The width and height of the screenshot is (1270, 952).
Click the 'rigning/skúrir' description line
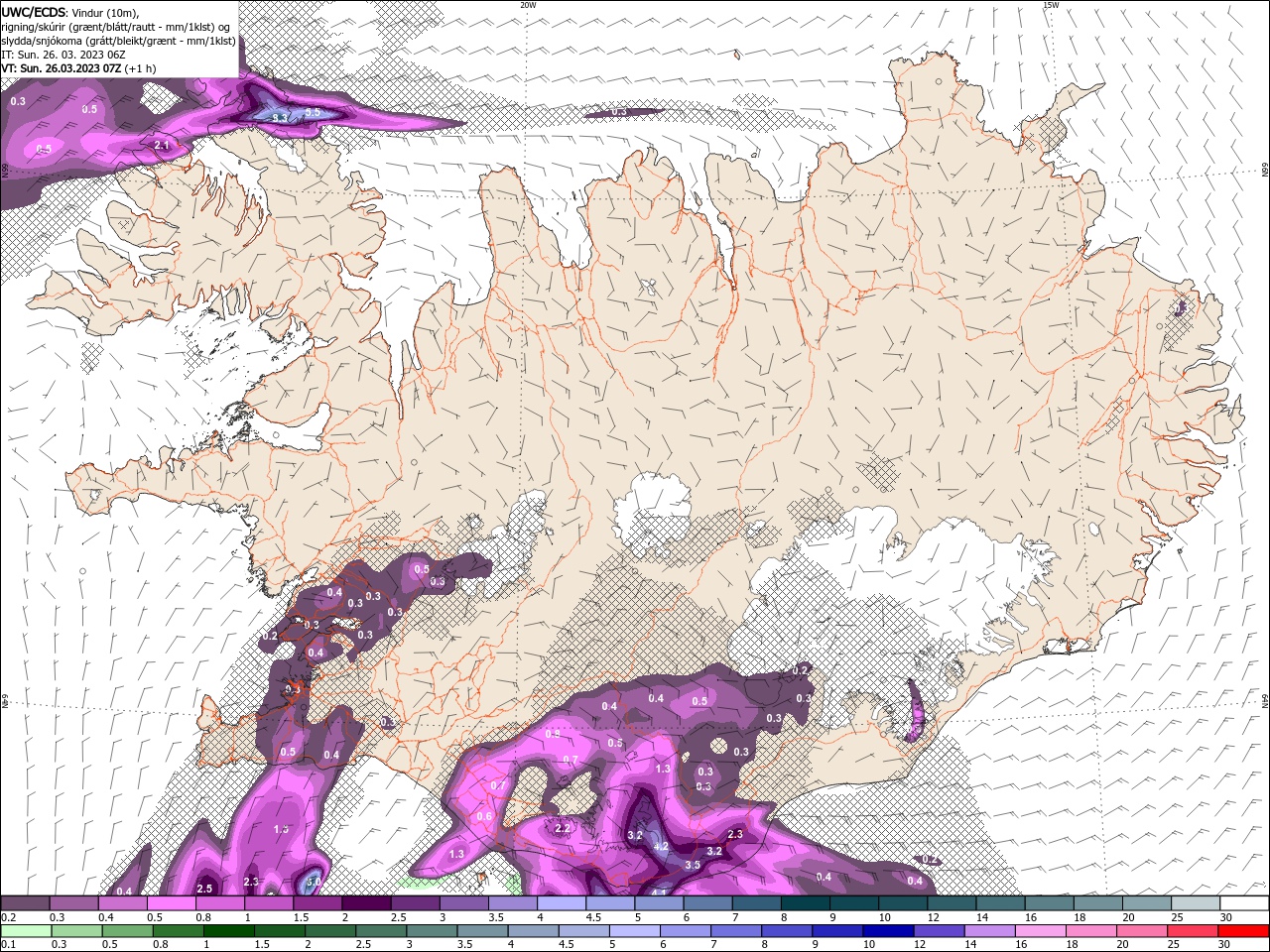pos(116,27)
